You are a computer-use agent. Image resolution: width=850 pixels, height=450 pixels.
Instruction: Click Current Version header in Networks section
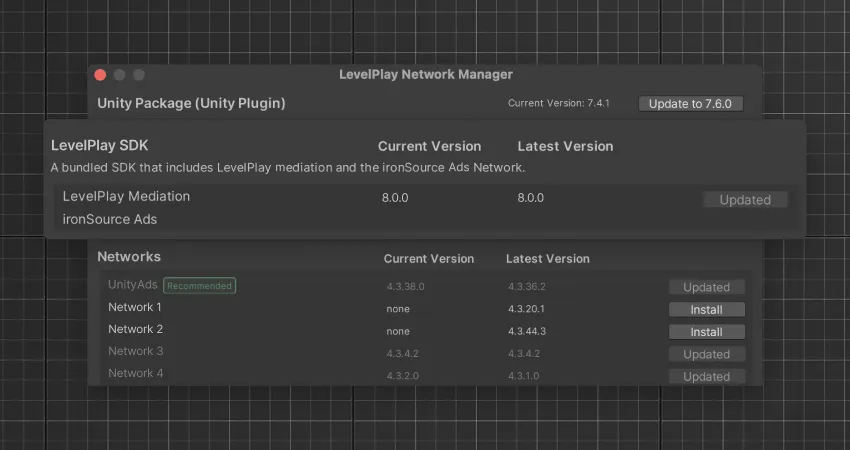click(429, 259)
